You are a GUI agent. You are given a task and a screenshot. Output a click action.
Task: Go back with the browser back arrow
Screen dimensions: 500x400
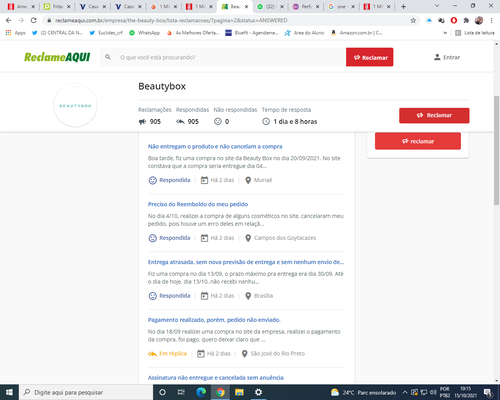[x=9, y=21]
